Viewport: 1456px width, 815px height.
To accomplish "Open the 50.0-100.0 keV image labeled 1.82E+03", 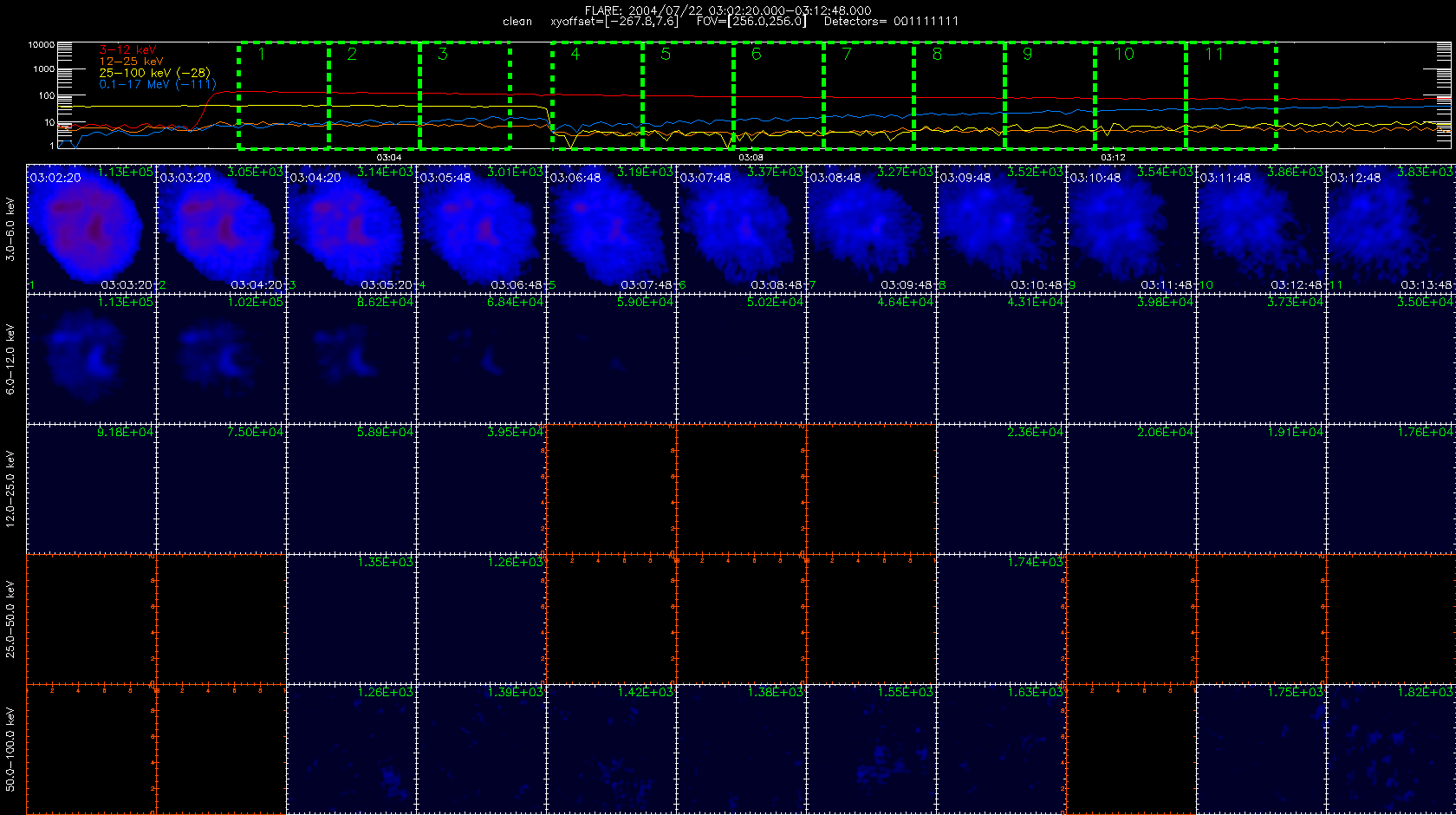I will click(1391, 749).
